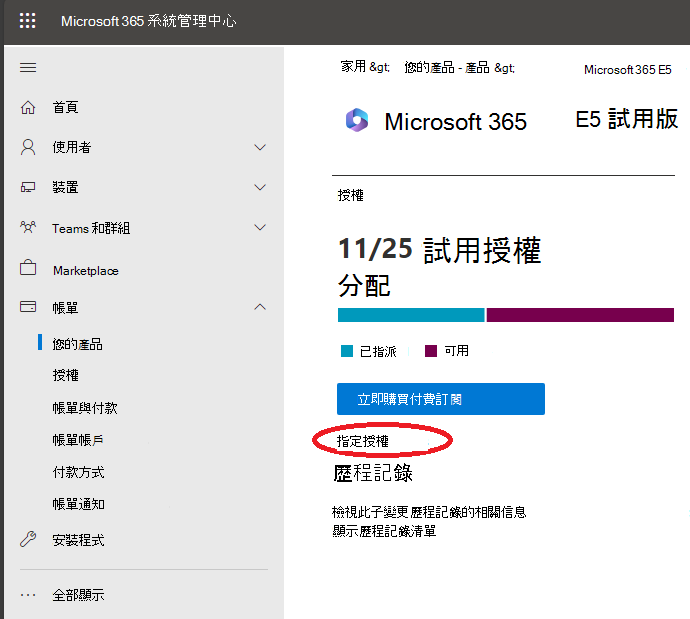690x619 pixels.
Task: Click the Microsoft 365 product logo
Action: click(x=357, y=120)
